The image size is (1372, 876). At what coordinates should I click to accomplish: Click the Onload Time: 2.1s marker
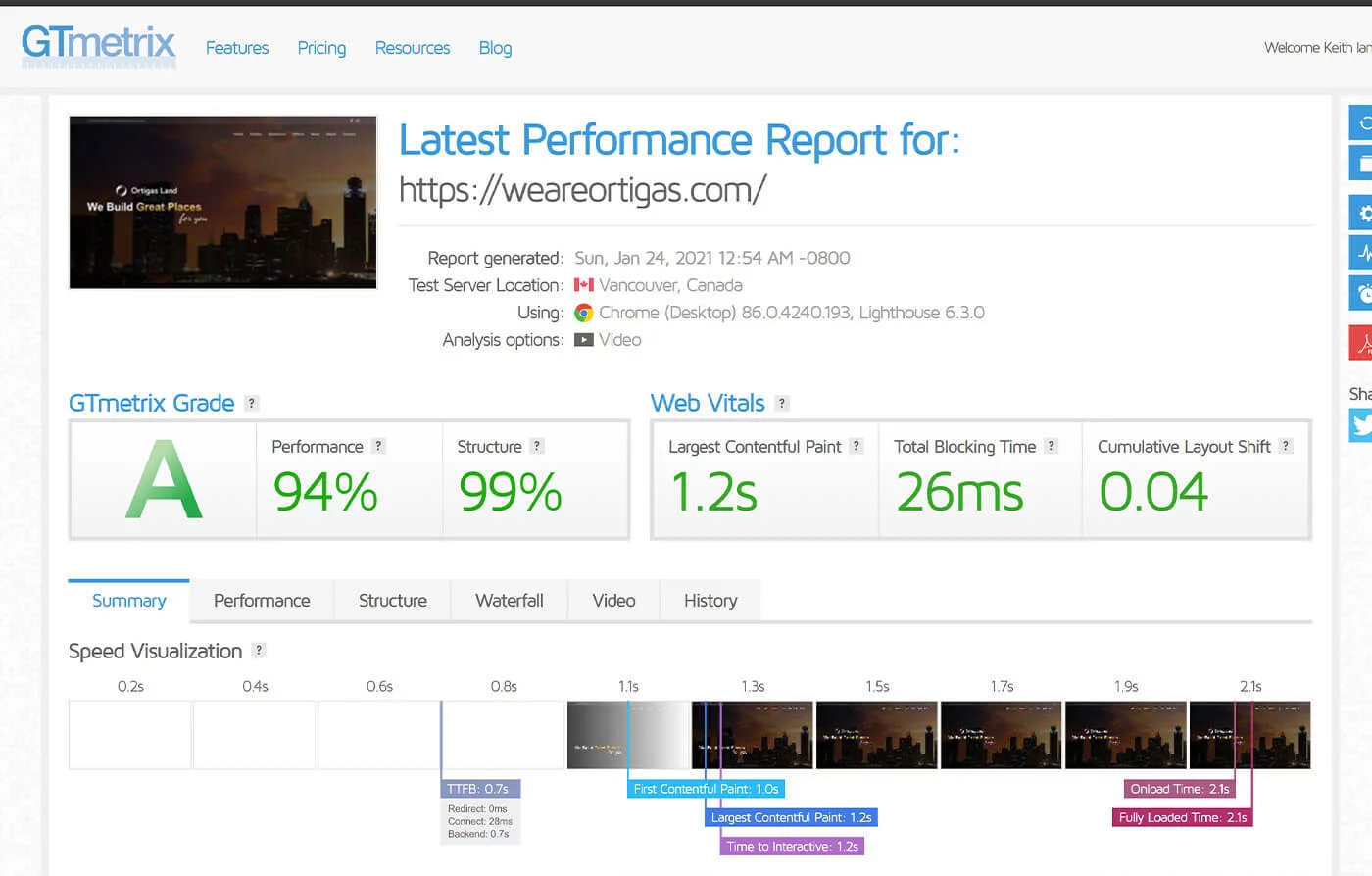point(1180,789)
